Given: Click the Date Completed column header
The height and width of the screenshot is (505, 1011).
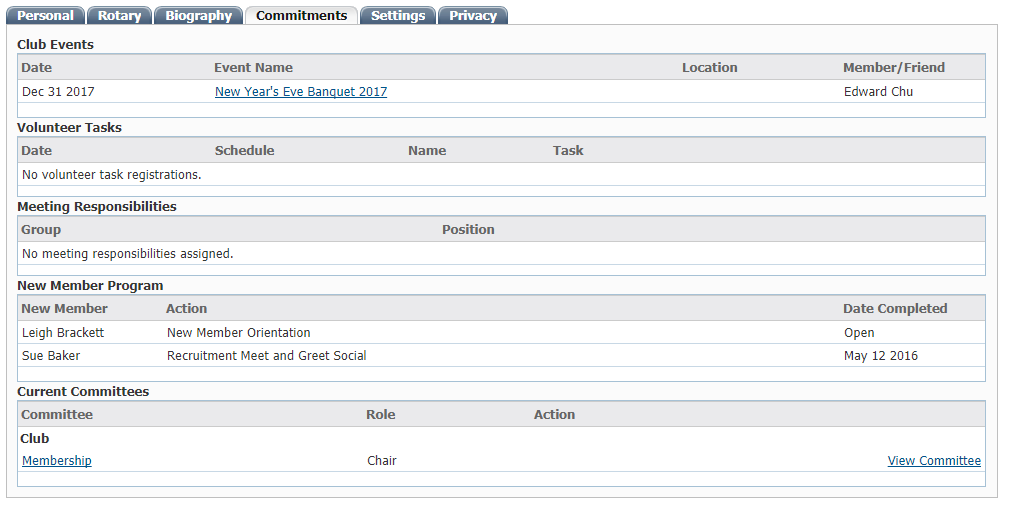Looking at the screenshot, I should (x=894, y=309).
